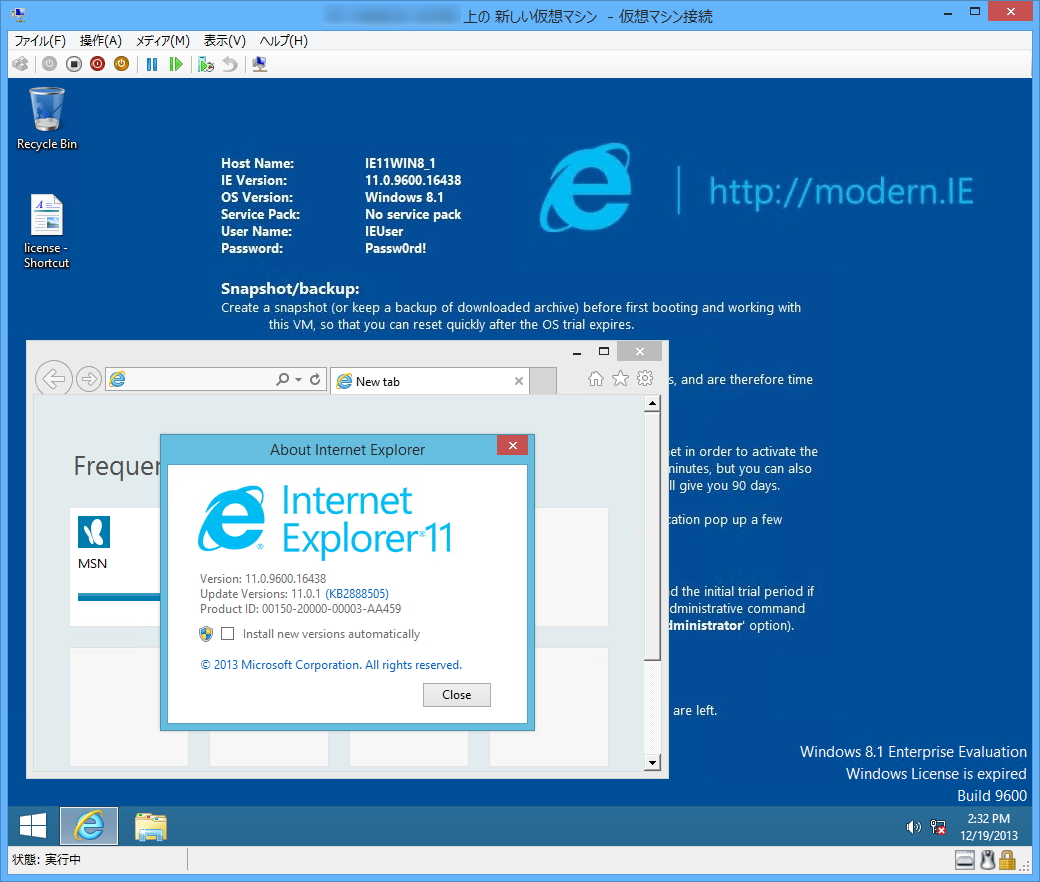This screenshot has height=882, width=1040.
Task: Enable Install new versions automatically
Action: 227,633
